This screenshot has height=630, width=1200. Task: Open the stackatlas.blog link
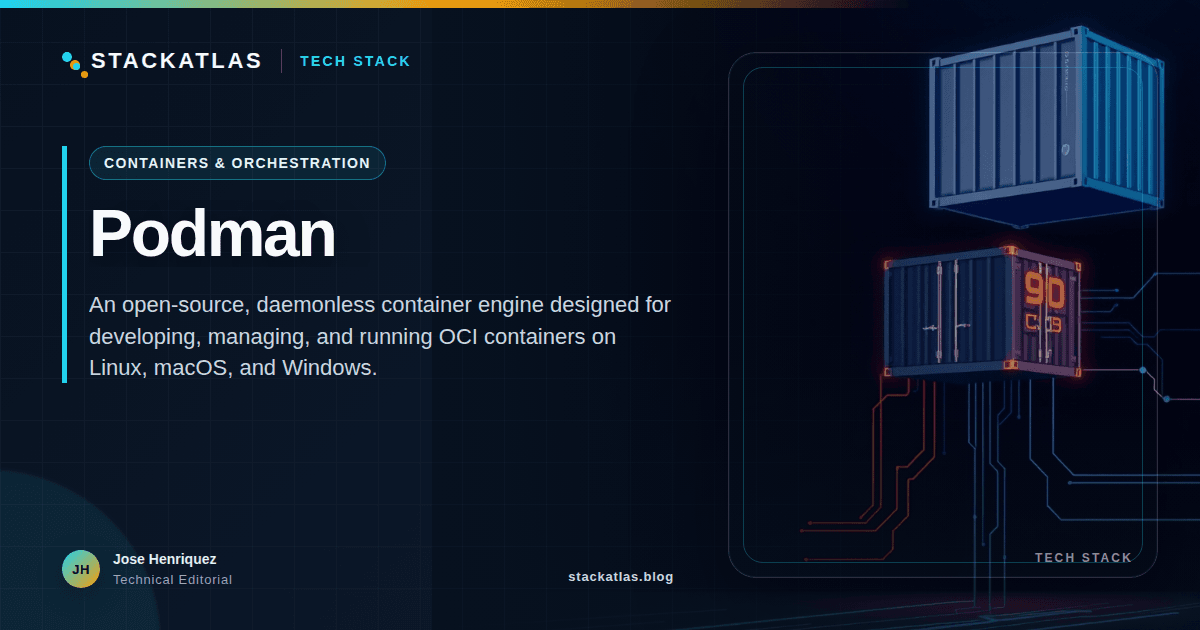(x=620, y=577)
